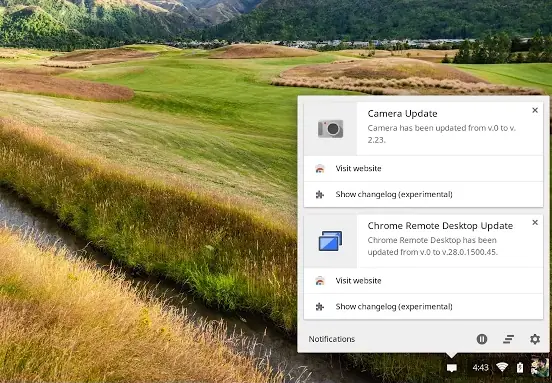Click the Camera app icon in notification
Viewport: 552px width, 383px height.
(x=330, y=129)
